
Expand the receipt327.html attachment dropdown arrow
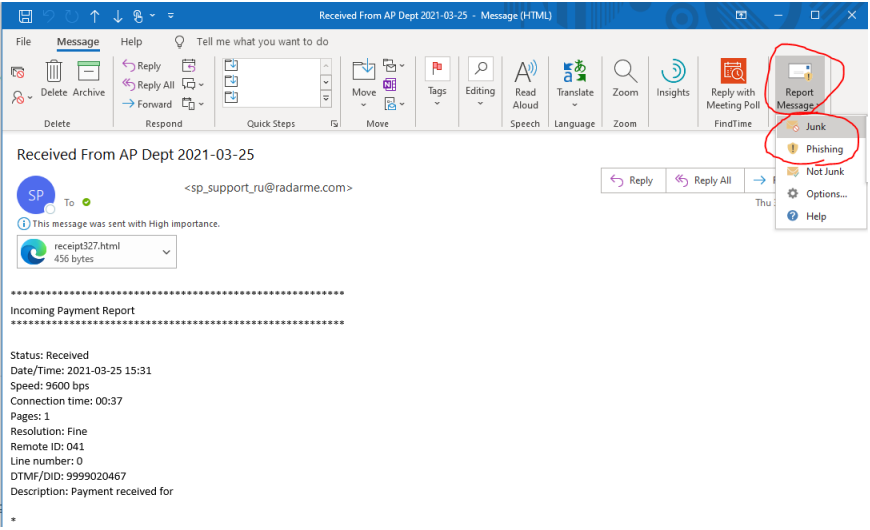pos(166,252)
